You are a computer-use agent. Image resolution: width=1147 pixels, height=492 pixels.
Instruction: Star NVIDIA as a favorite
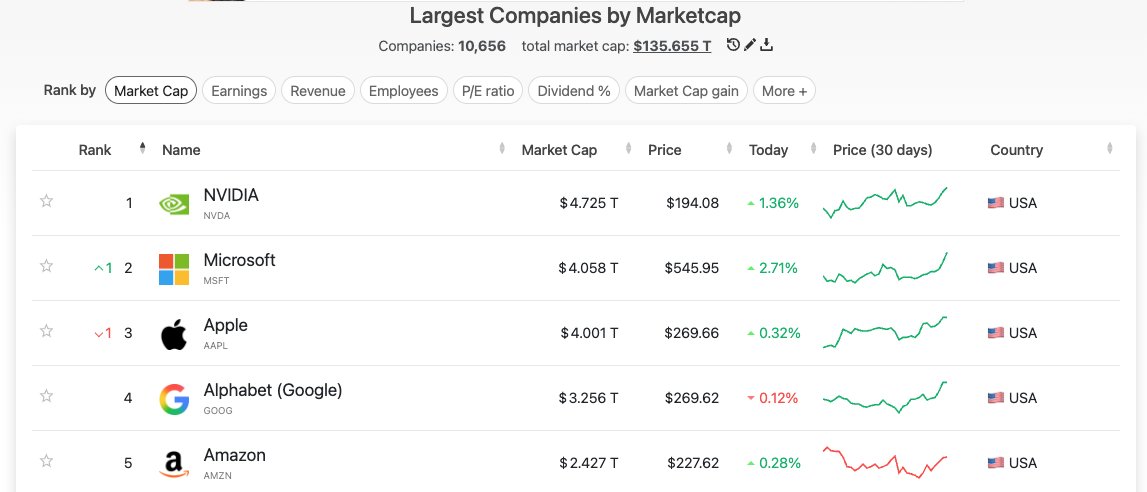coord(46,201)
